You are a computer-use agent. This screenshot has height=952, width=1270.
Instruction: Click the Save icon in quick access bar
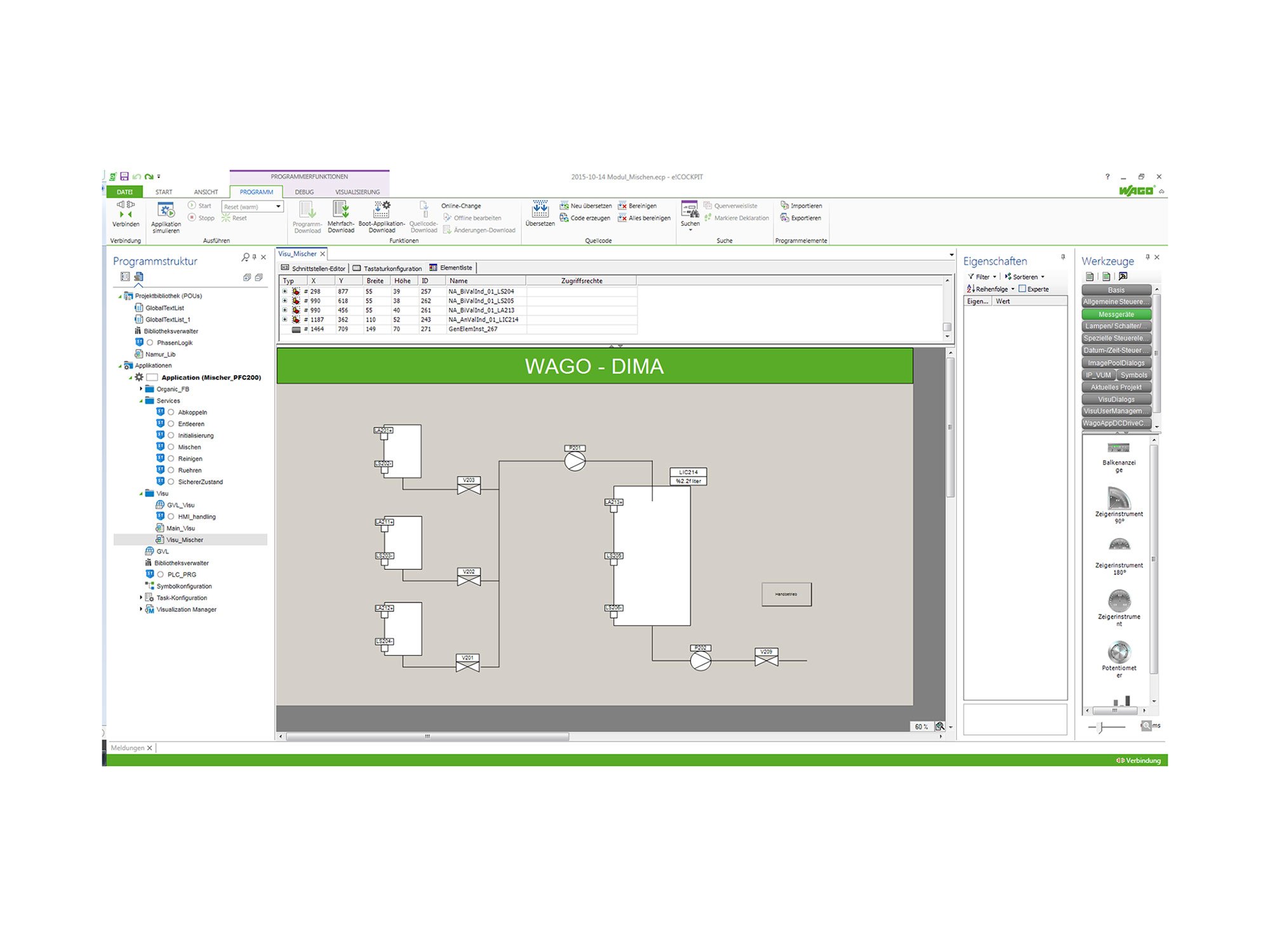pyautogui.click(x=124, y=176)
